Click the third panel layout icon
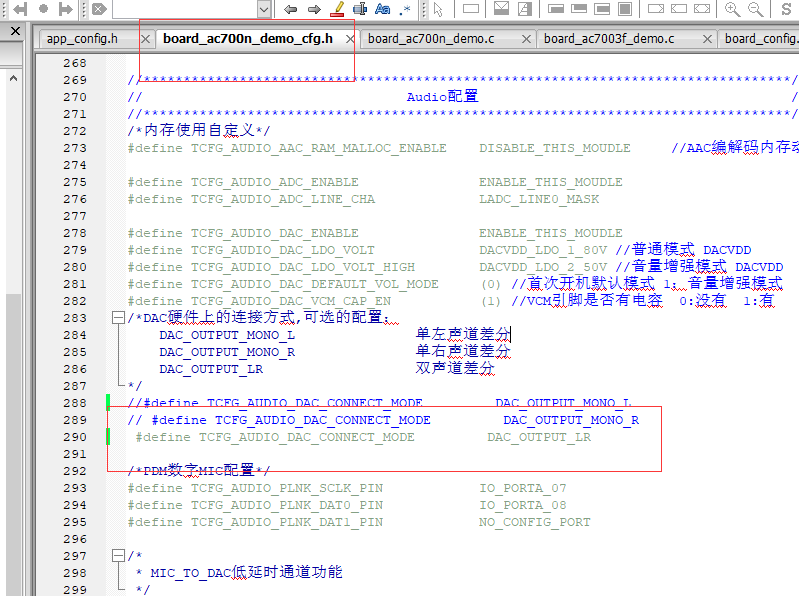The height and width of the screenshot is (596, 799). (x=602, y=9)
